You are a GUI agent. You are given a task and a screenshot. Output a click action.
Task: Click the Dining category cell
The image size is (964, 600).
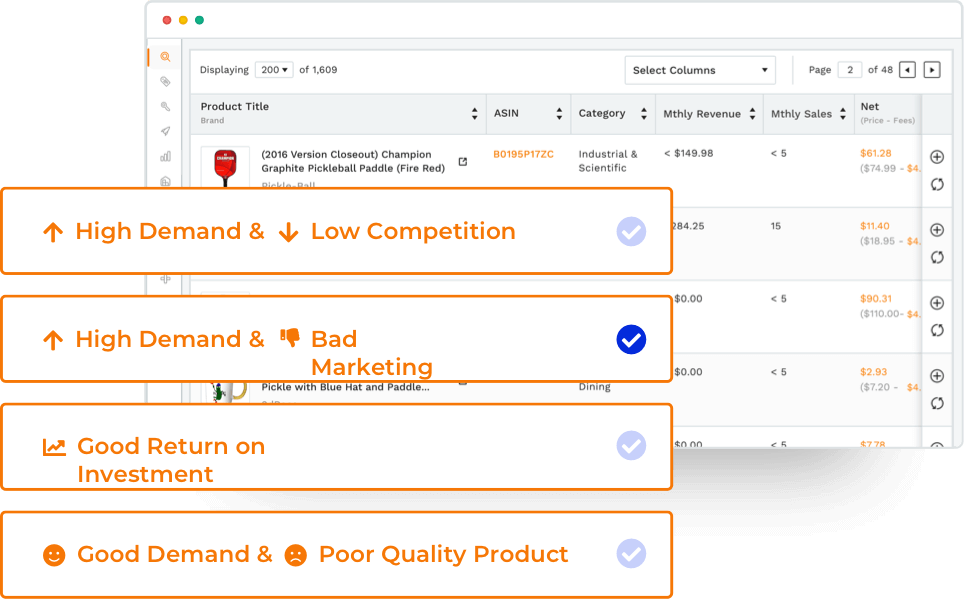point(595,387)
